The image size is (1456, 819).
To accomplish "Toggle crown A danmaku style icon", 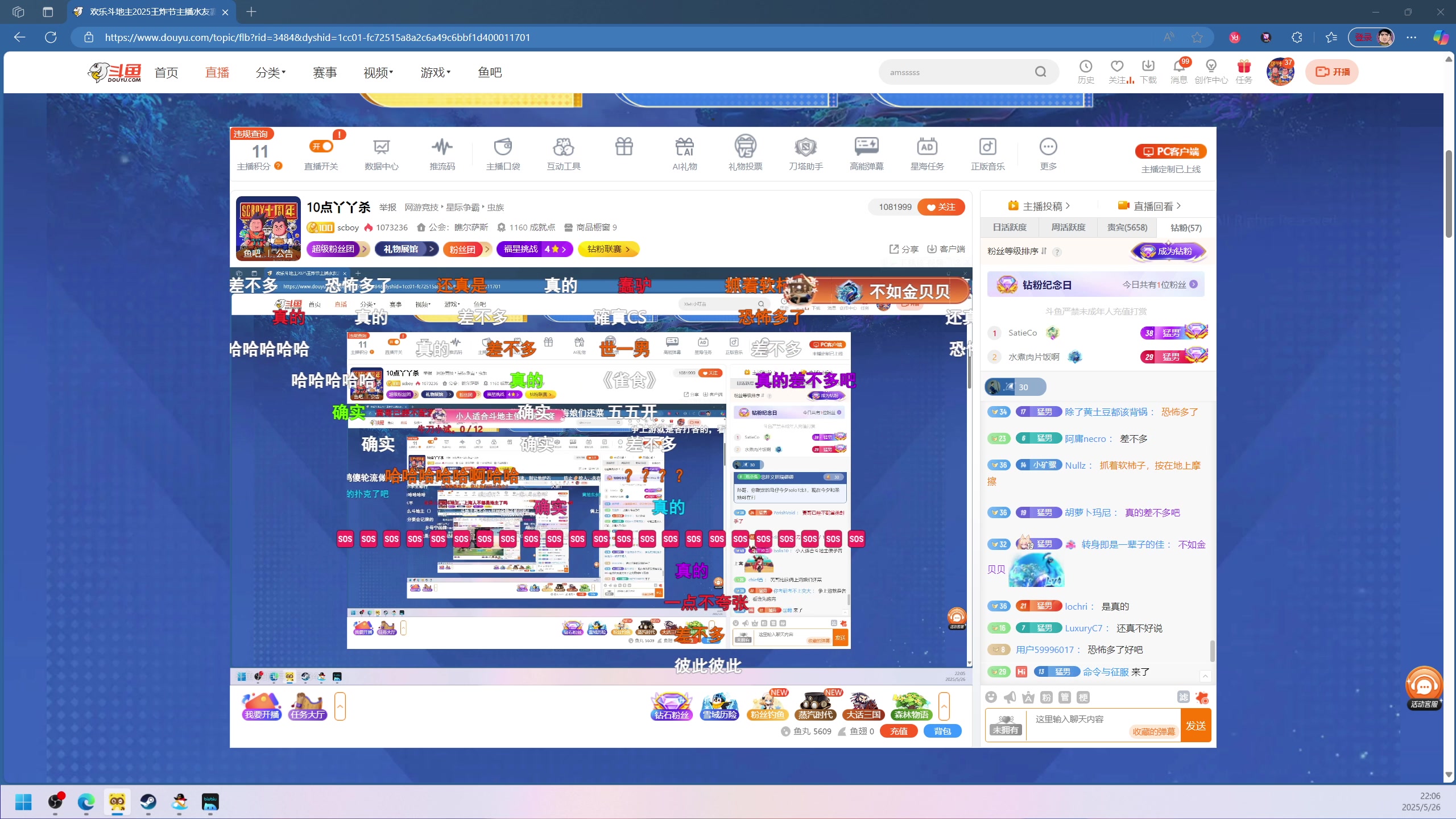I will click(x=1028, y=697).
